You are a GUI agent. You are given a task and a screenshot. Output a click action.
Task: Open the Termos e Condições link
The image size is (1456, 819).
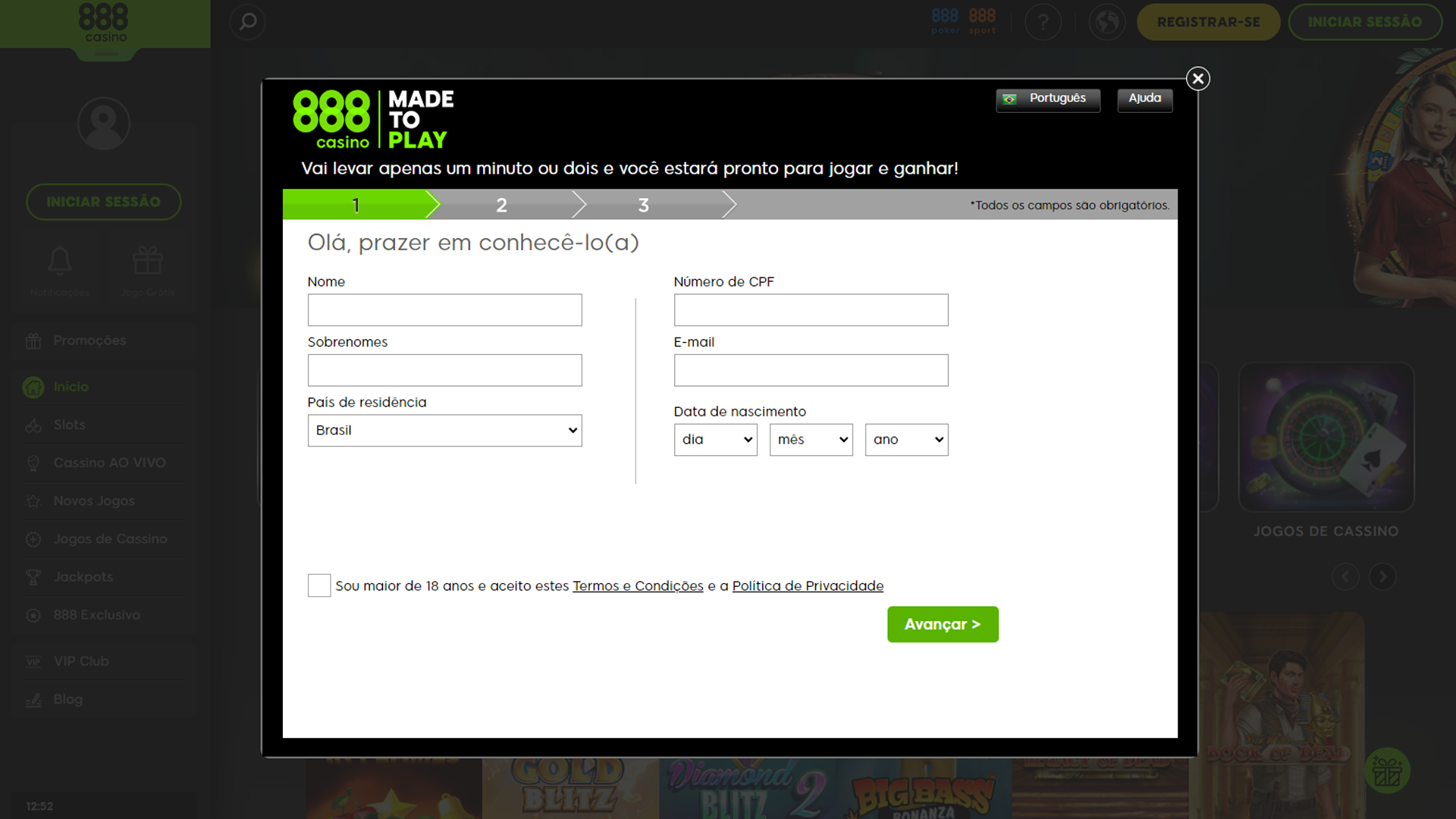point(638,586)
